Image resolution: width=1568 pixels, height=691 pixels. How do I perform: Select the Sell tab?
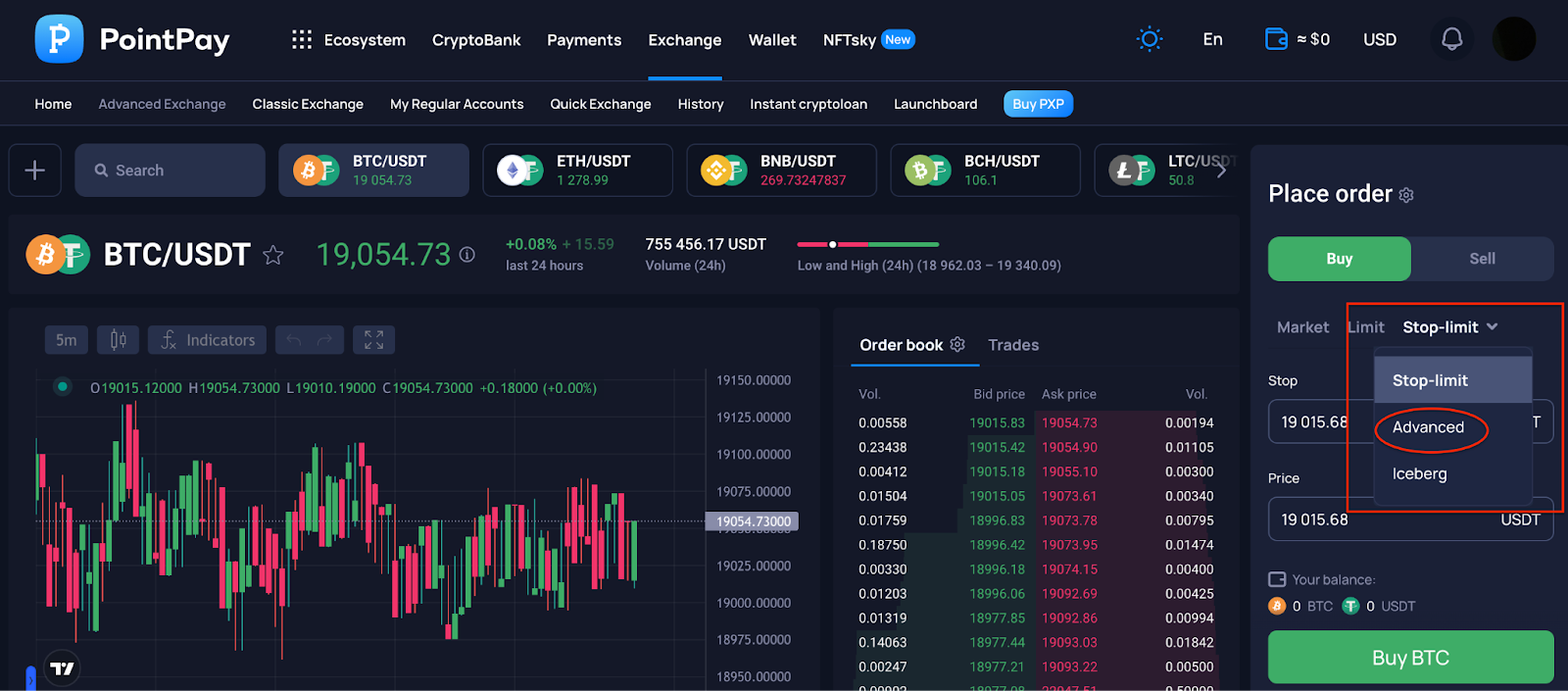click(x=1482, y=259)
